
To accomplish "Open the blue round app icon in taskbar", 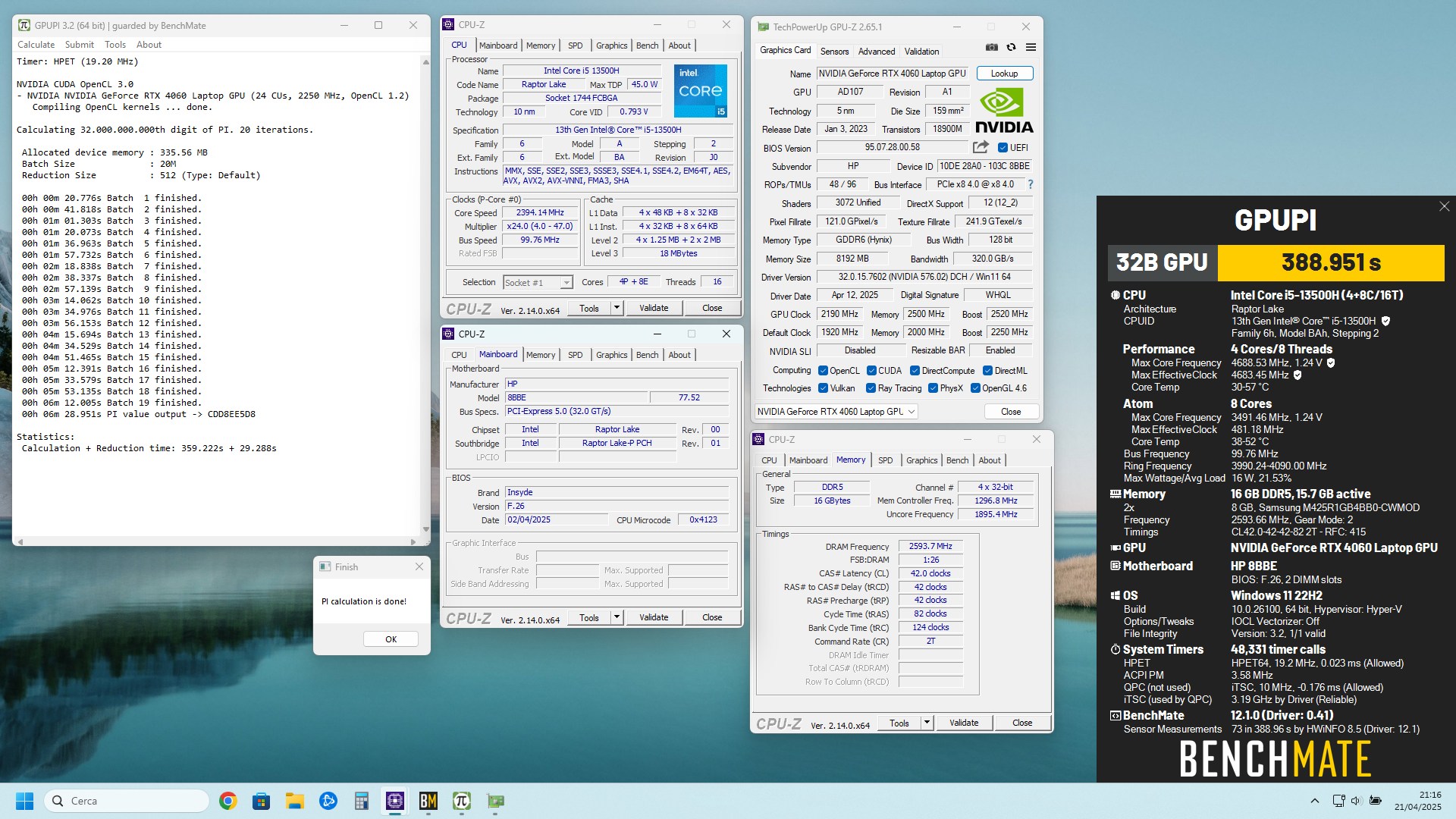I will click(x=328, y=801).
